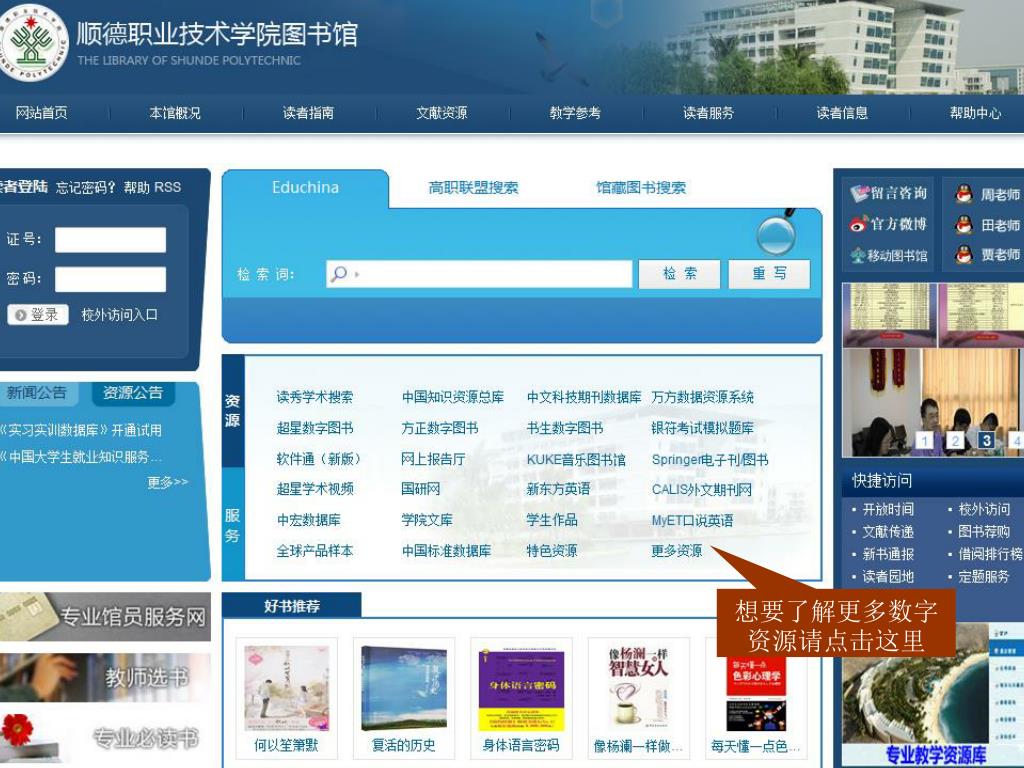Open the 文献资源 navigation menu
The height and width of the screenshot is (768, 1024).
pos(442,112)
